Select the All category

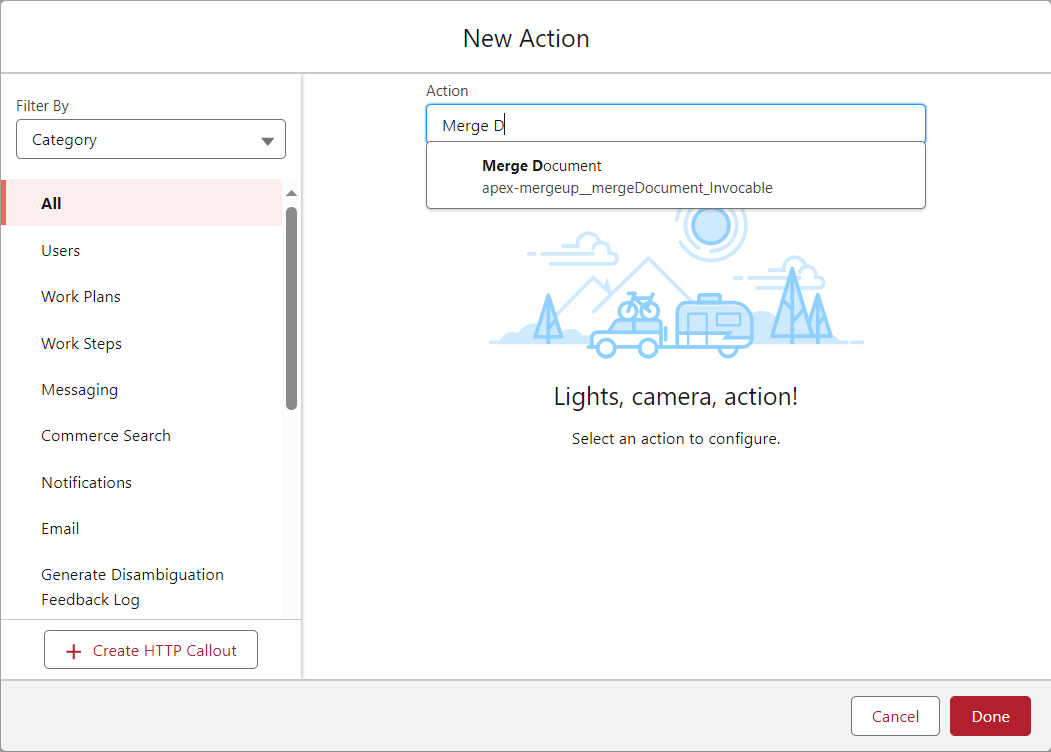click(142, 203)
